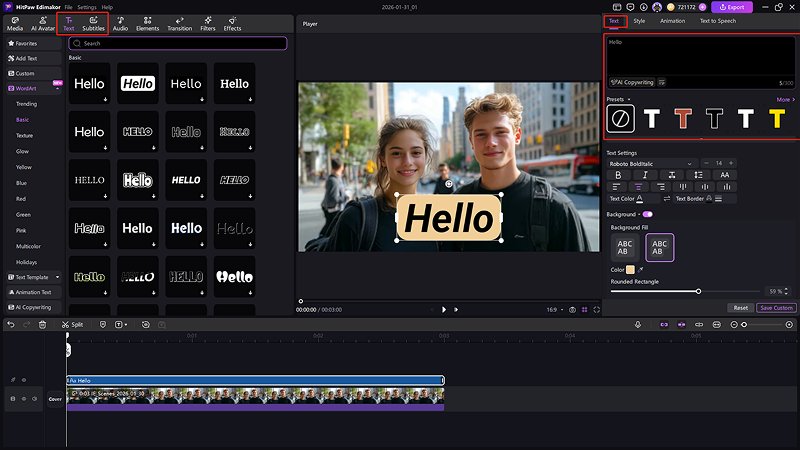Toggle the player grid layout icon
This screenshot has width=800, height=450.
click(585, 310)
